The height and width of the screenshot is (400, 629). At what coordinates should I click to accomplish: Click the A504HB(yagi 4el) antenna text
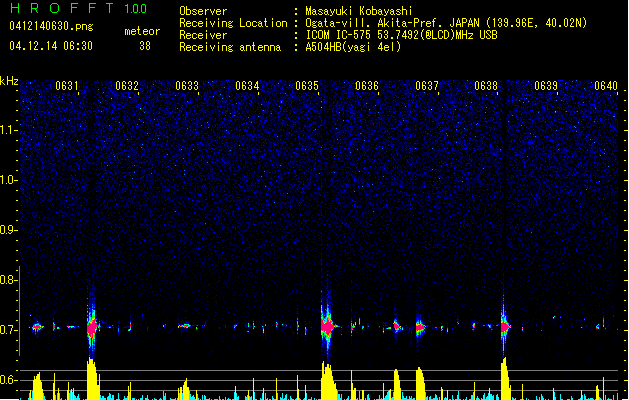pos(353,47)
